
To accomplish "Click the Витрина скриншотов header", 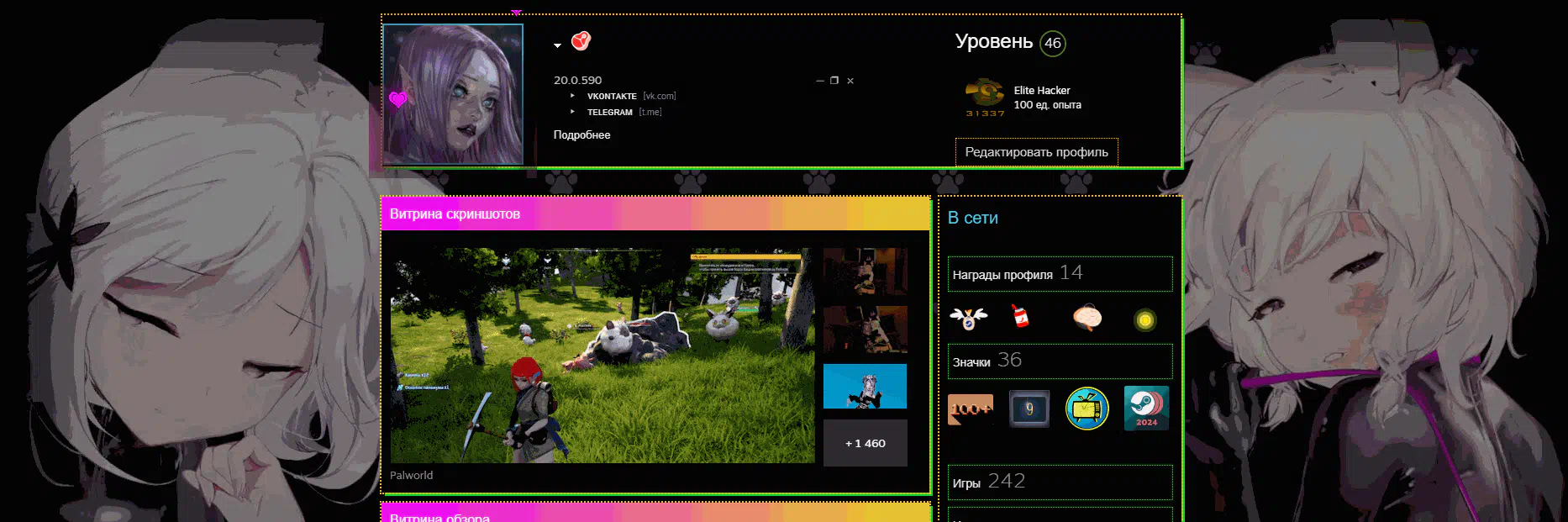I will click(x=656, y=214).
